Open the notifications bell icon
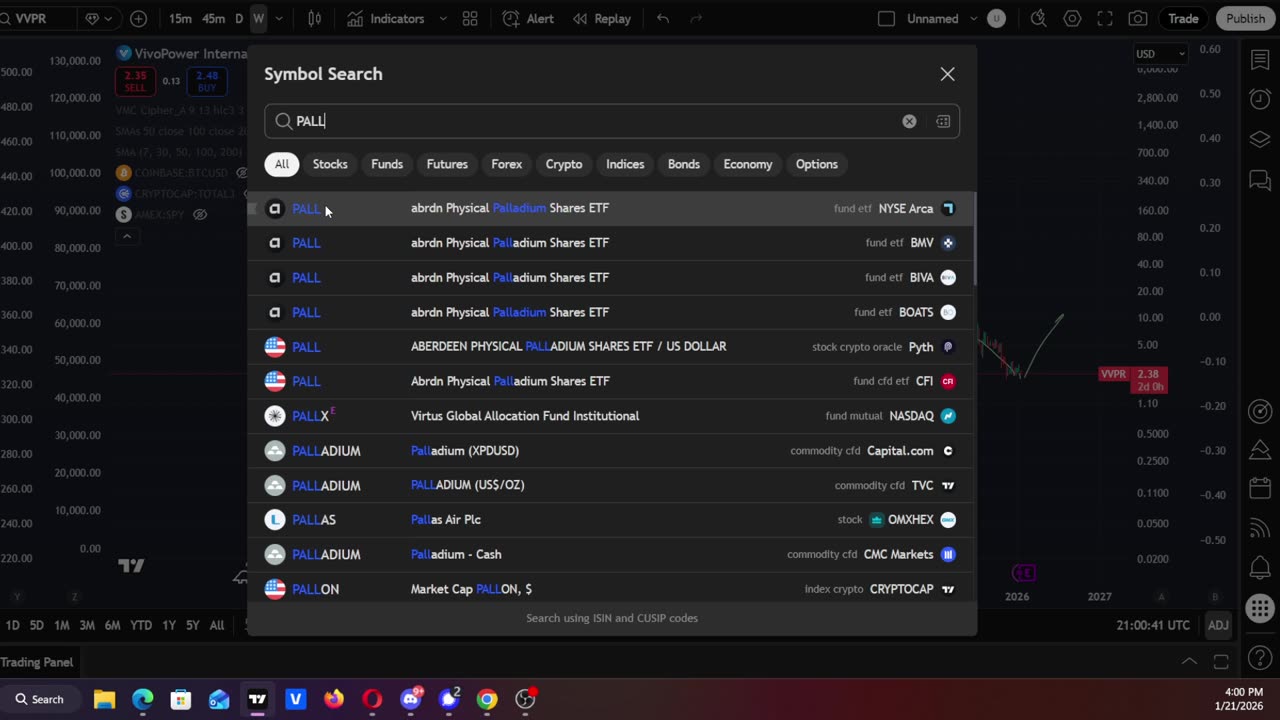Viewport: 1280px width, 720px height. coord(1260,569)
